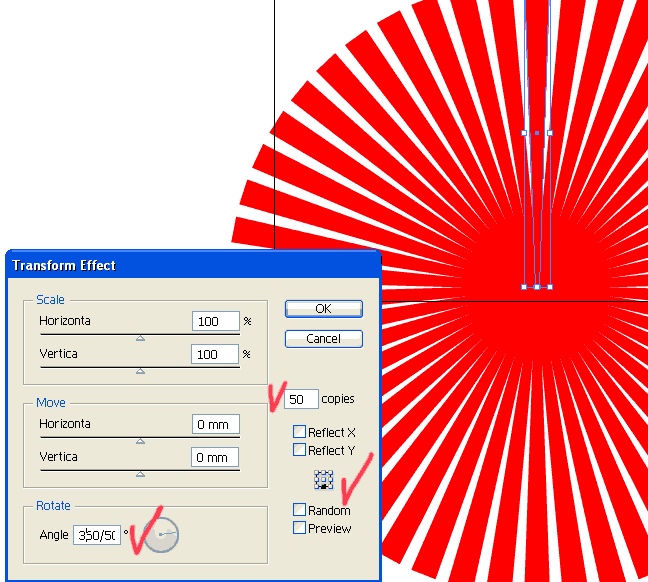The height and width of the screenshot is (582, 648).
Task: Click the copies number field
Action: pos(301,399)
